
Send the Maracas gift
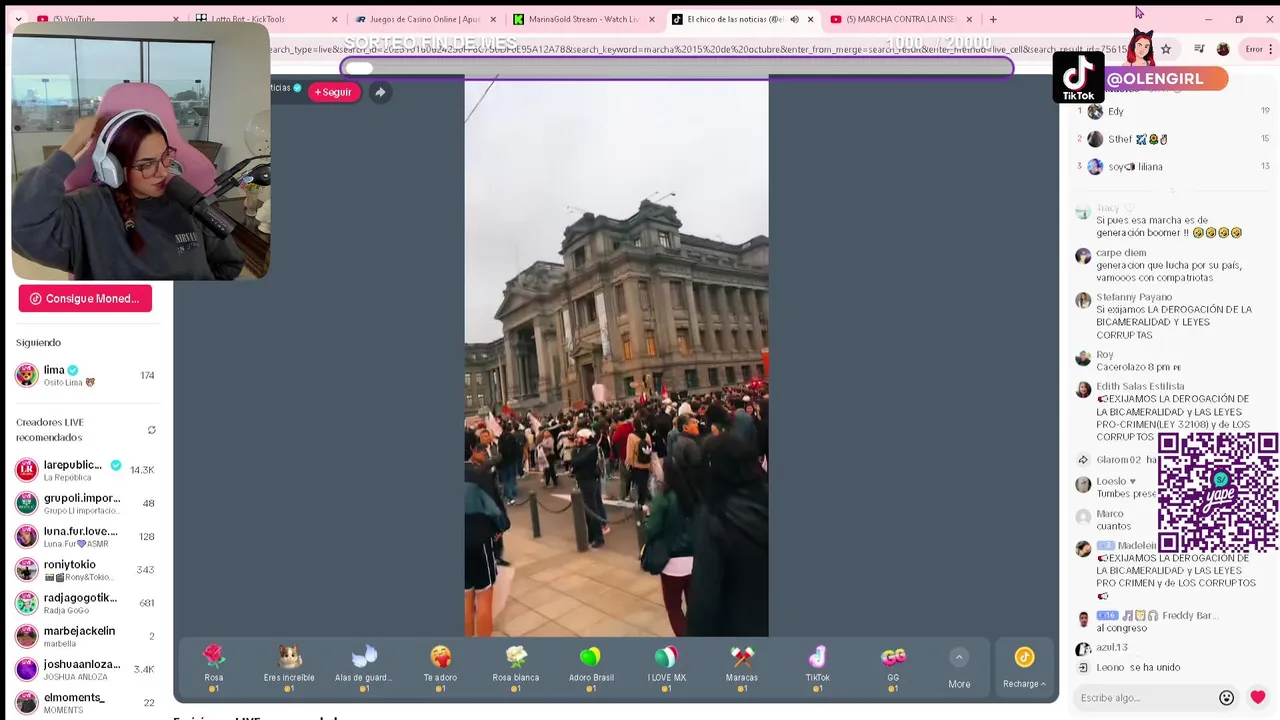(742, 667)
